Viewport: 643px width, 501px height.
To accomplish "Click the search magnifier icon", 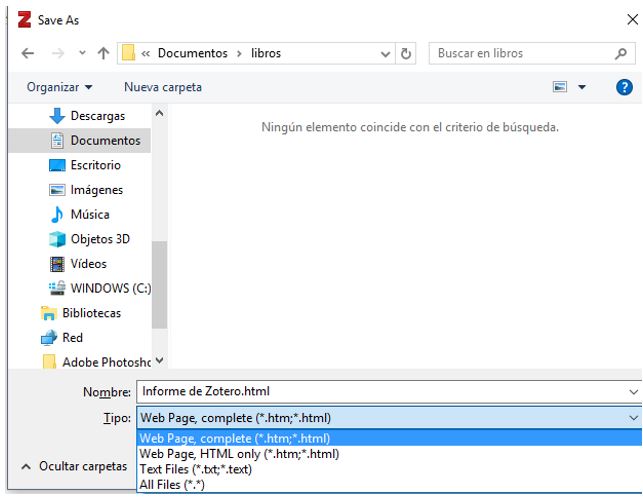I will pyautogui.click(x=620, y=53).
